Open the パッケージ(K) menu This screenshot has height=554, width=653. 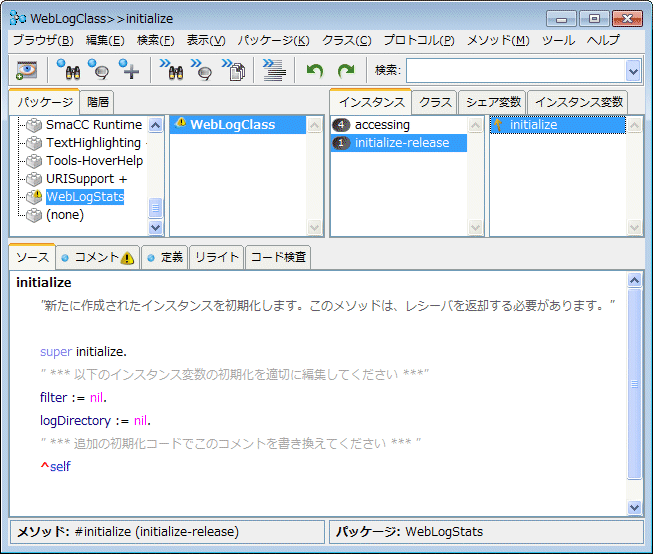click(x=273, y=40)
